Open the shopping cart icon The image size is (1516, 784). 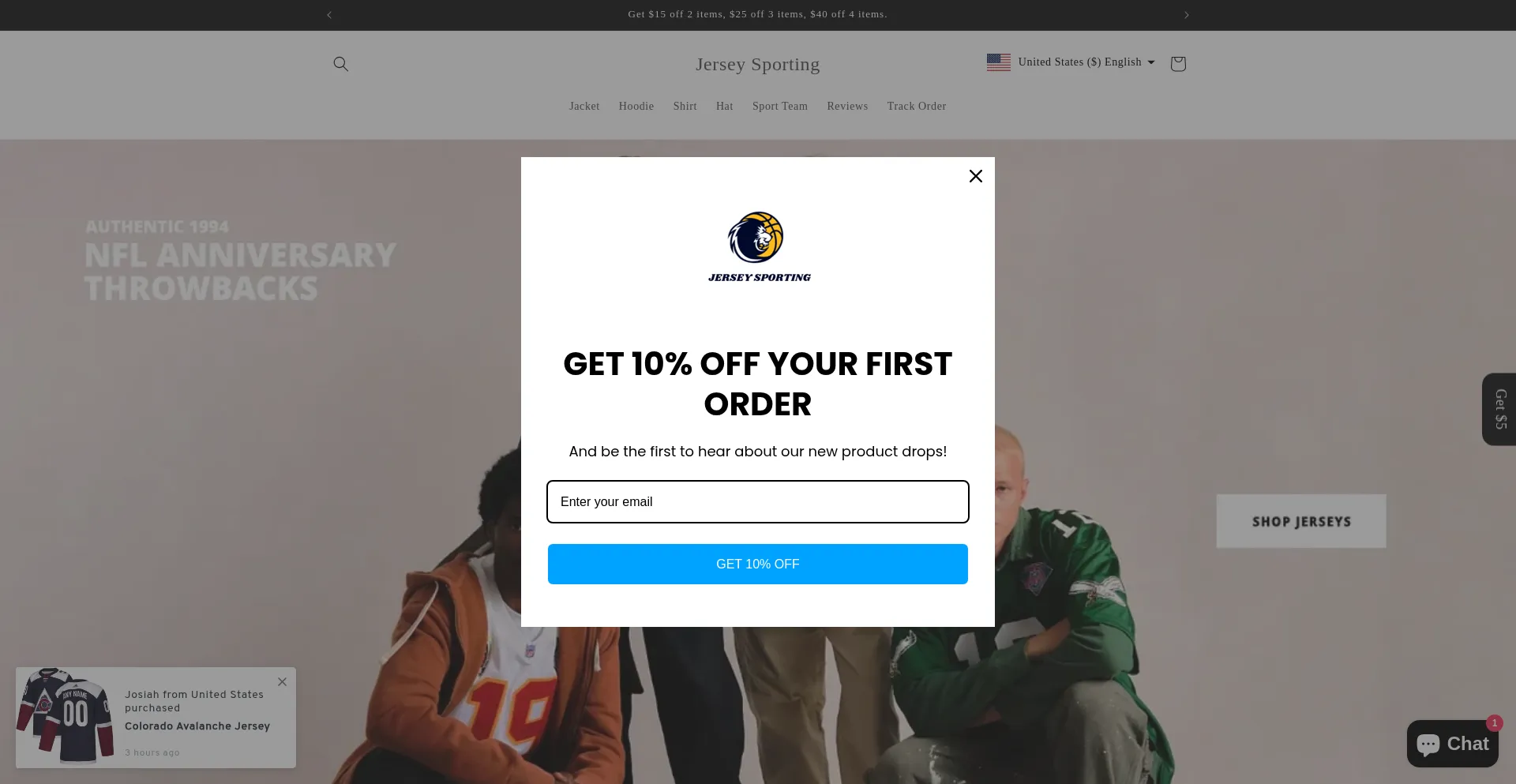[x=1178, y=64]
